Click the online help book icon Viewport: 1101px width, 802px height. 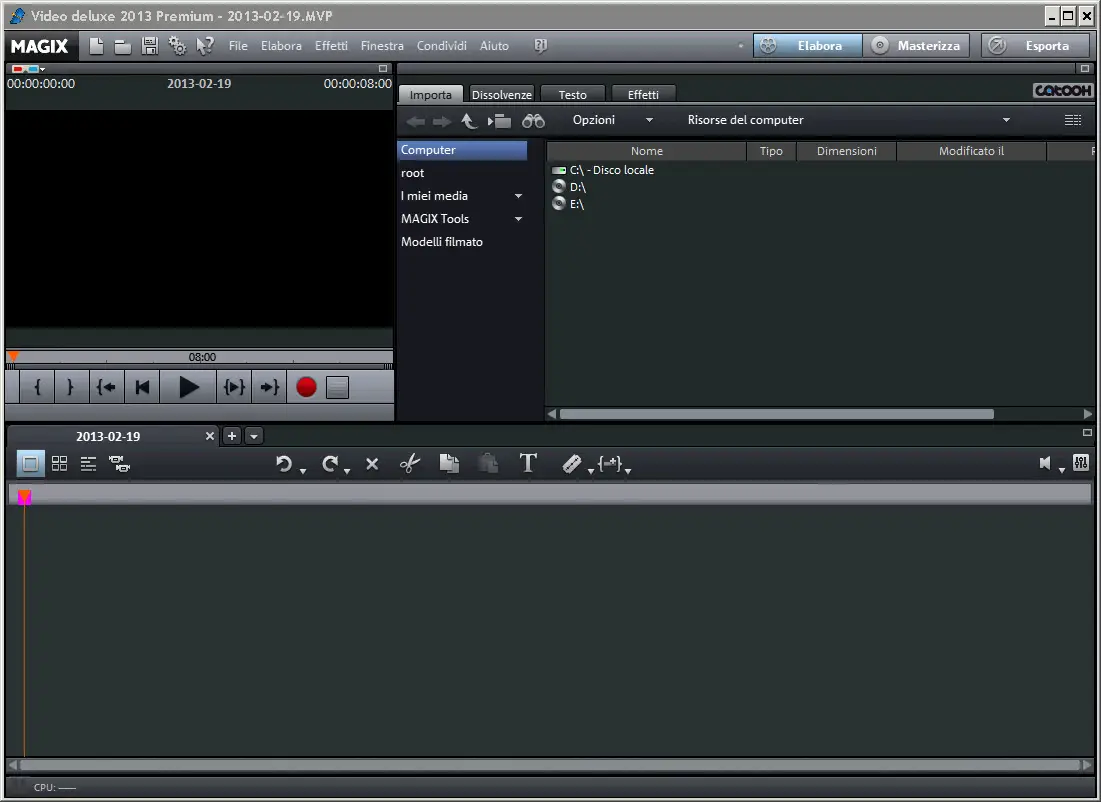540,46
